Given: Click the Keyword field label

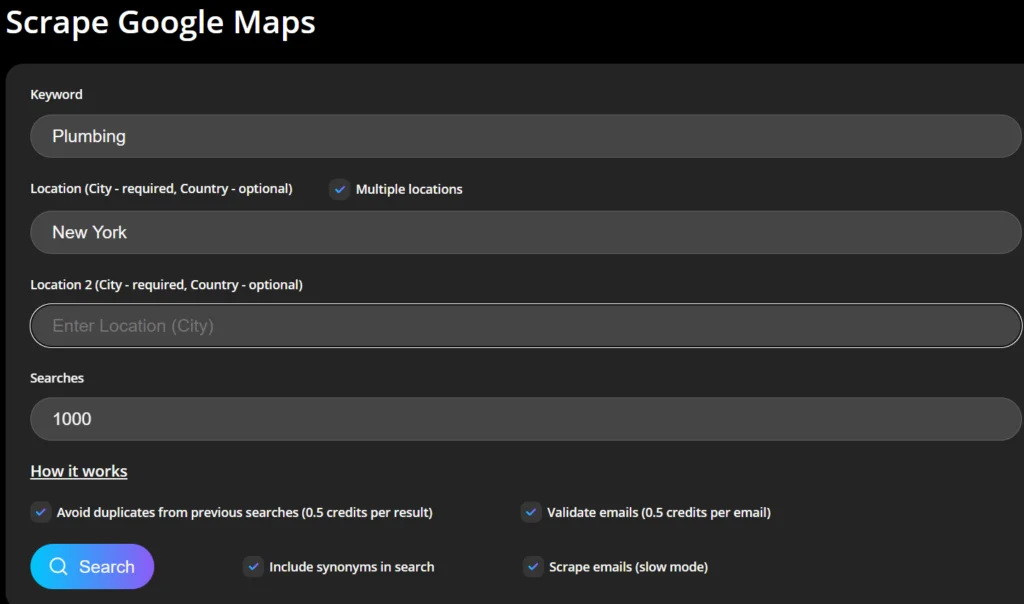Looking at the screenshot, I should pos(56,95).
